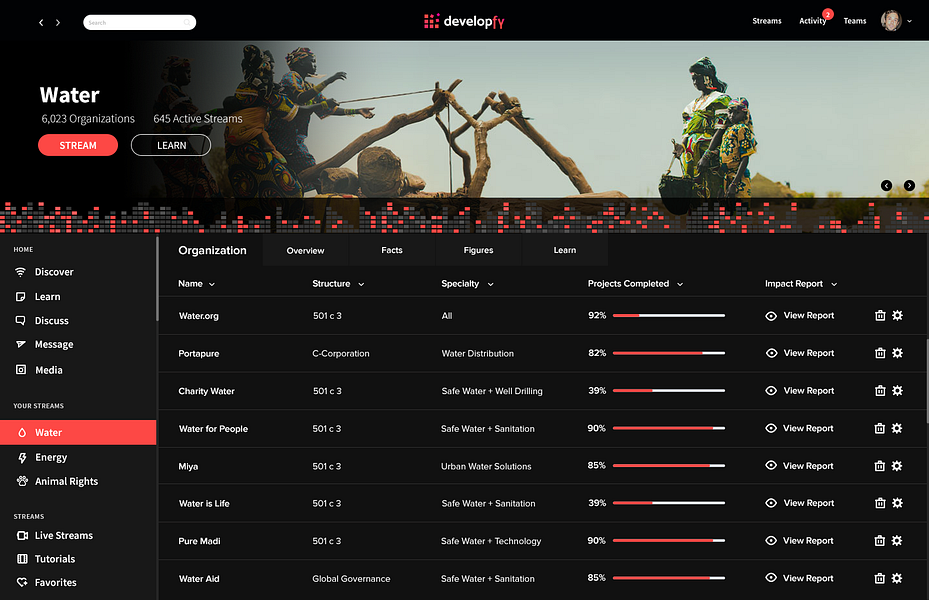This screenshot has height=600, width=929.
Task: Sort by Name column chevron
Action: (x=212, y=284)
